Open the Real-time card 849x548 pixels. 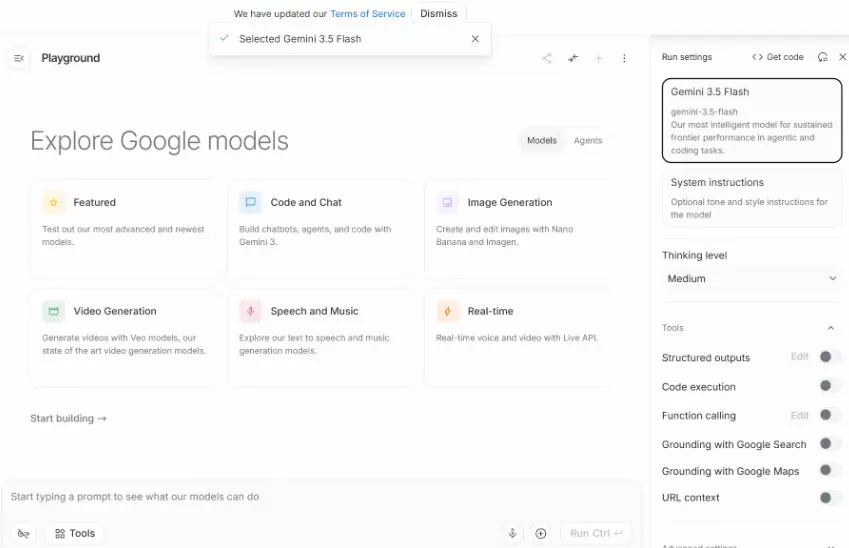[519, 338]
